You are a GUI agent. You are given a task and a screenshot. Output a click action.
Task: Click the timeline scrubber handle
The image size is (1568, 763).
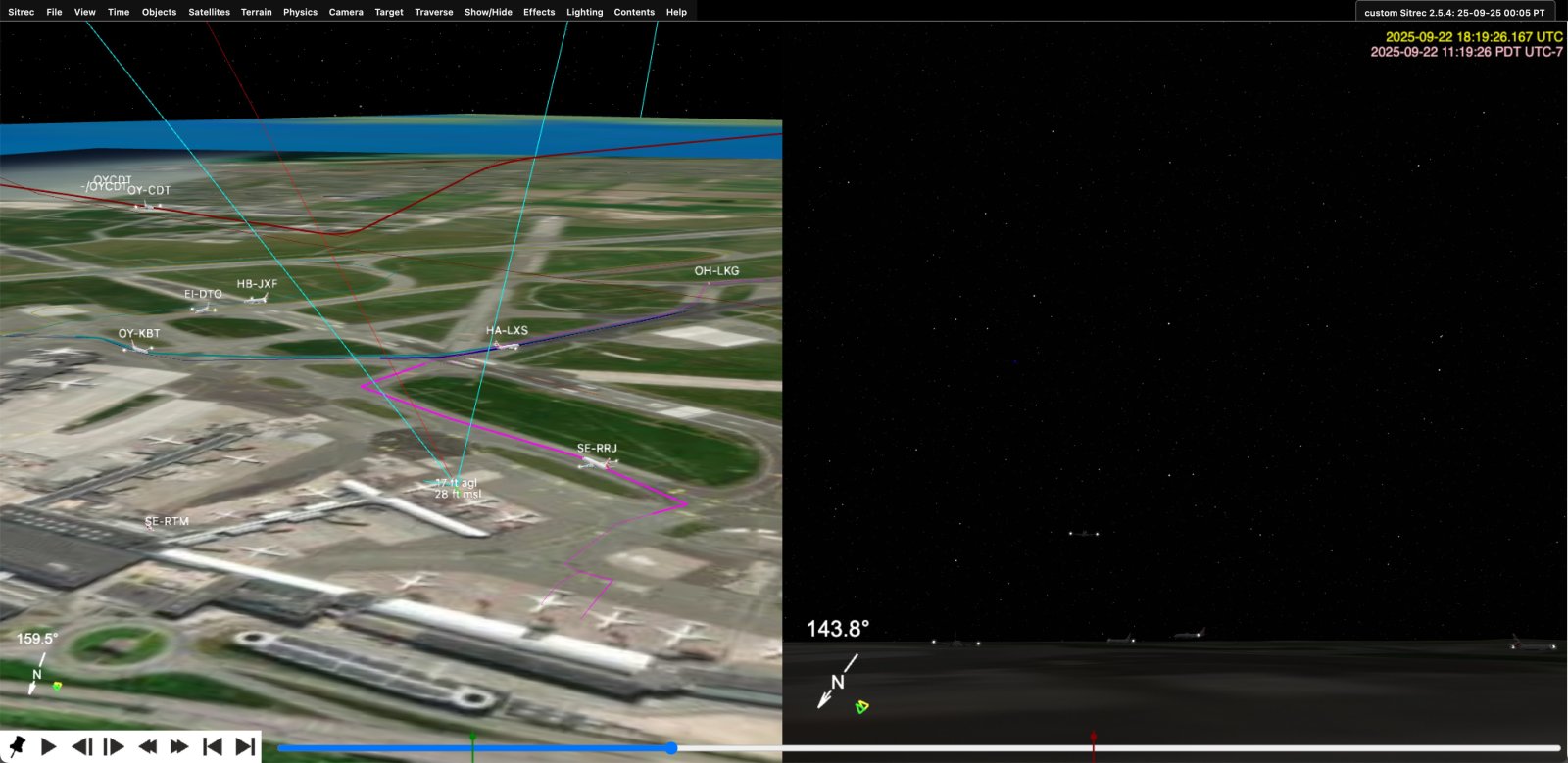coord(671,748)
